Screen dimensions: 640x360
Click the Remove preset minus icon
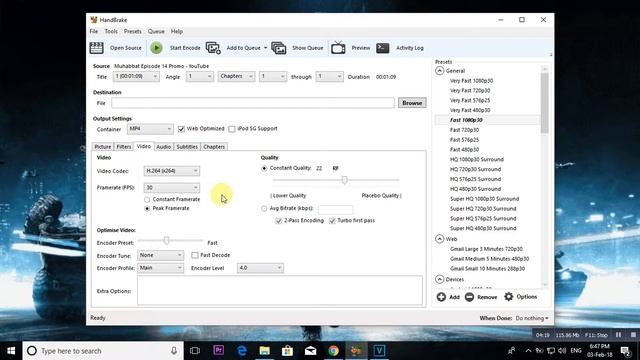[x=469, y=297]
